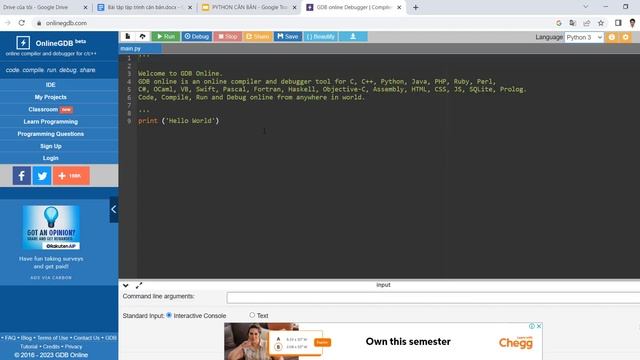This screenshot has width=640, height=360.
Task: Open IDE from the sidebar
Action: [51, 85]
